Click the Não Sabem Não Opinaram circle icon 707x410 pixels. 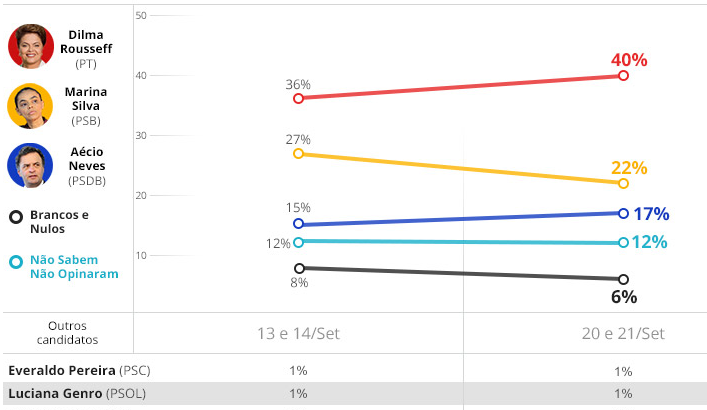point(15,262)
